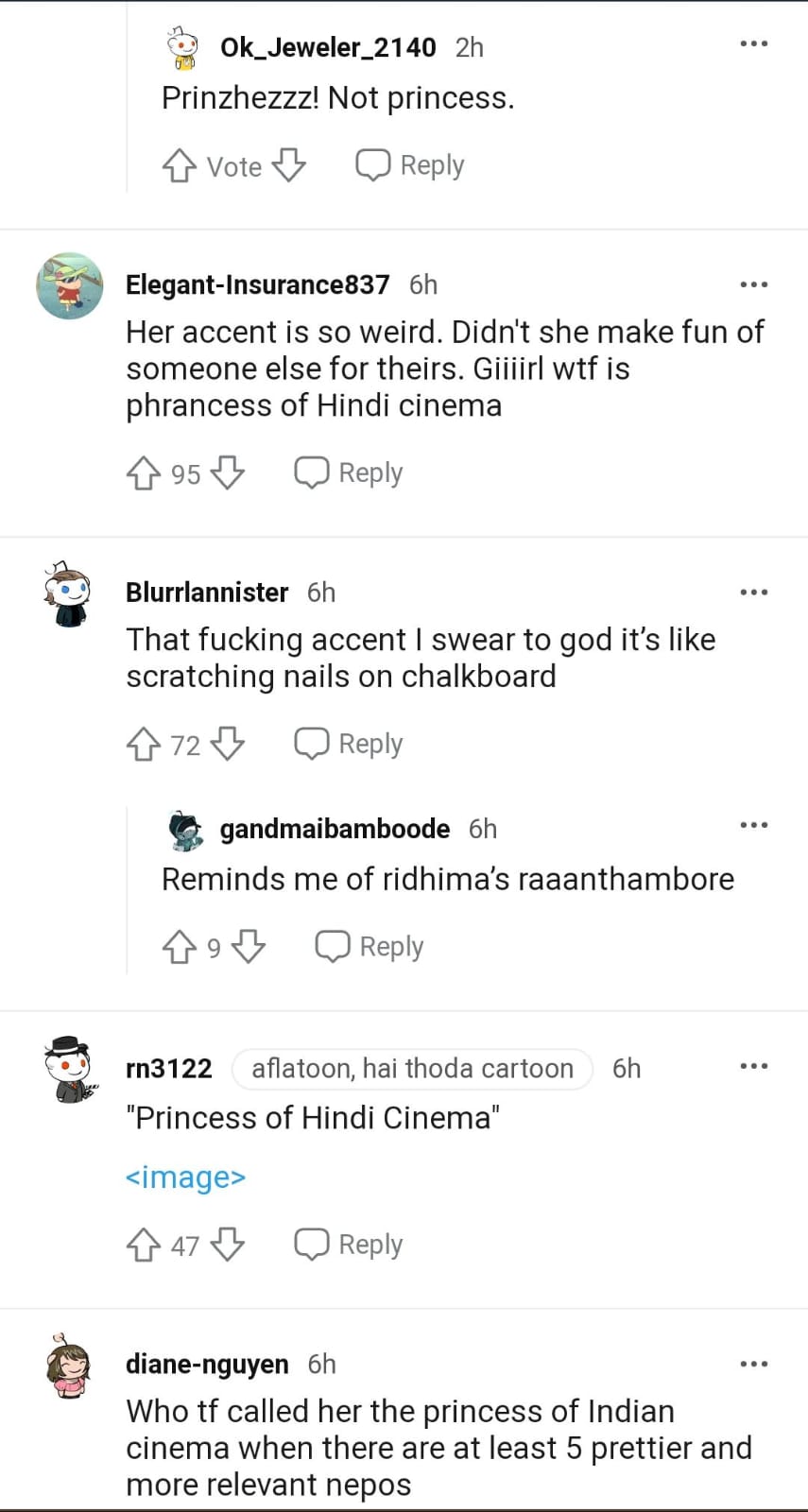Open more options for gandmaibamboode's reply
The image size is (808, 1512).
pyautogui.click(x=753, y=825)
